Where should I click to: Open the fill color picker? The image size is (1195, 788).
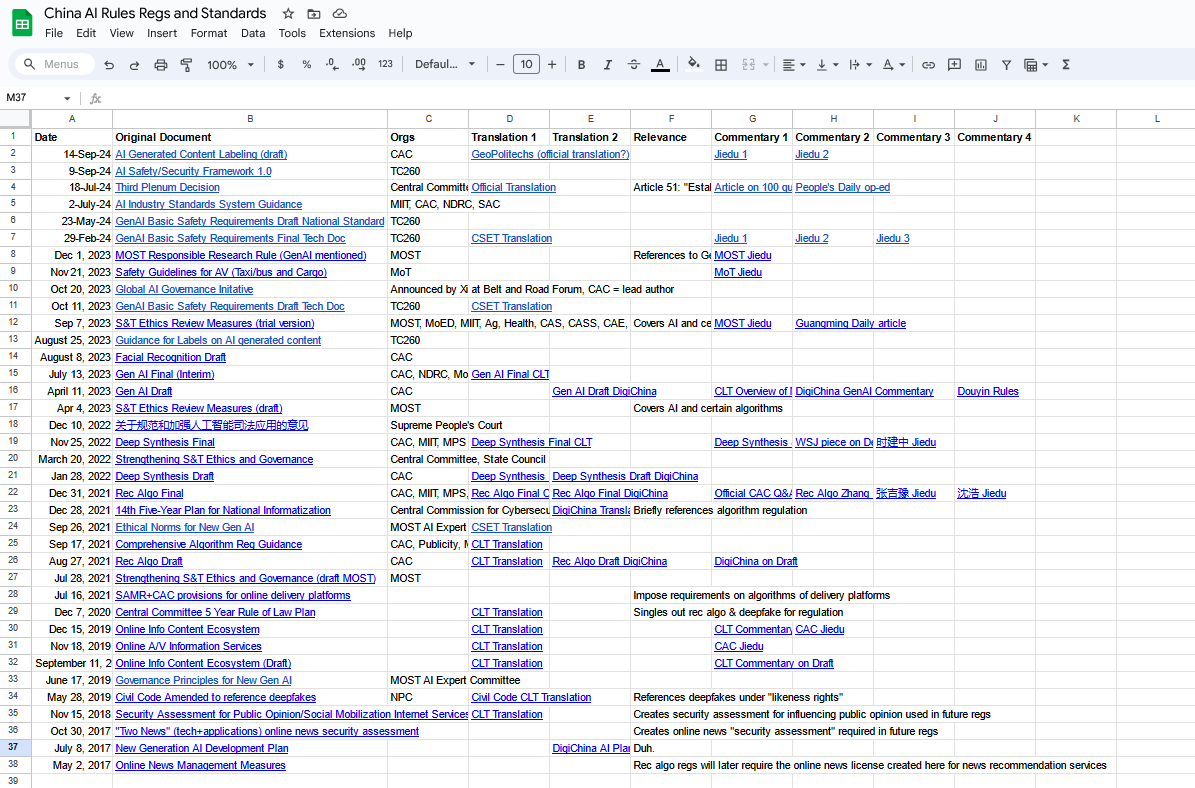(693, 65)
